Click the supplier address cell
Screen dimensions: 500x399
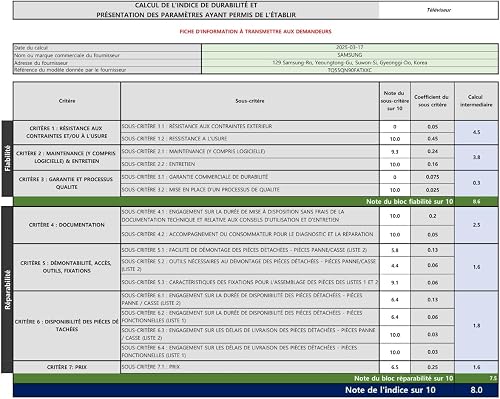click(350, 63)
